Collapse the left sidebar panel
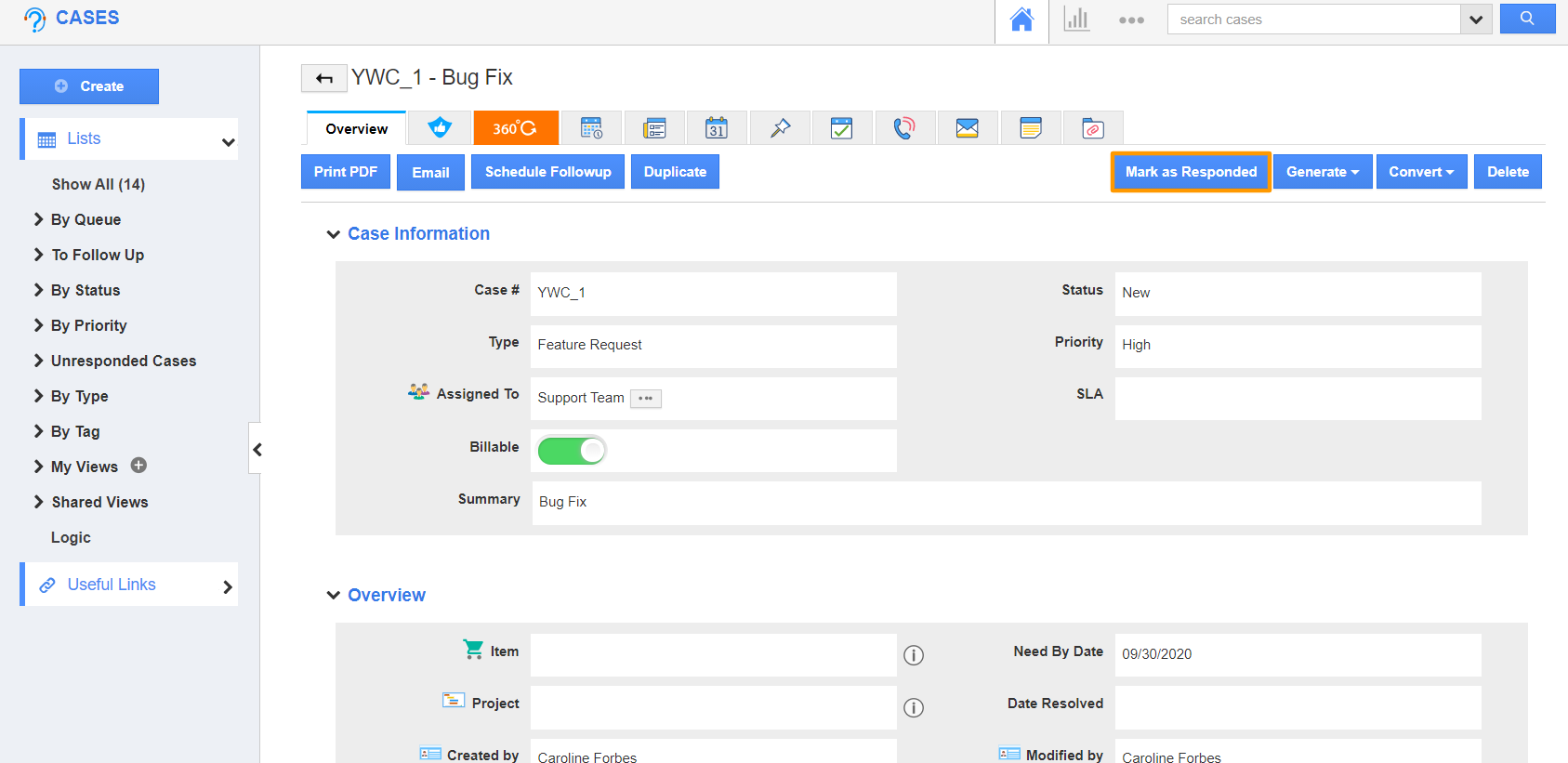The image size is (1568, 763). pyautogui.click(x=257, y=450)
